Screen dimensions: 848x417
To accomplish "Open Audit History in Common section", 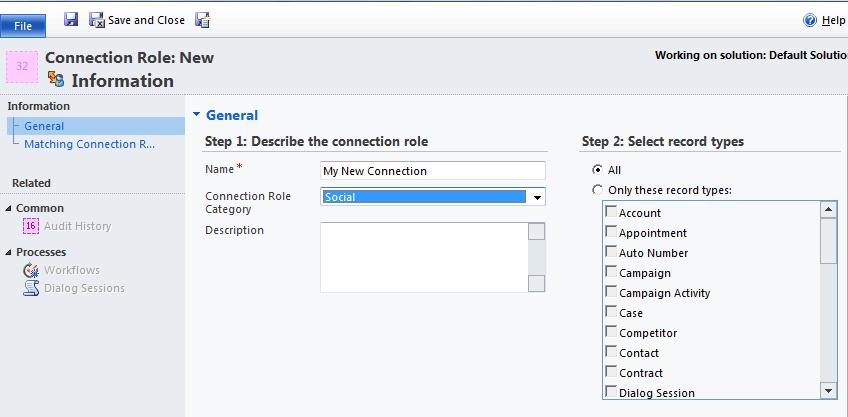I will 77,226.
